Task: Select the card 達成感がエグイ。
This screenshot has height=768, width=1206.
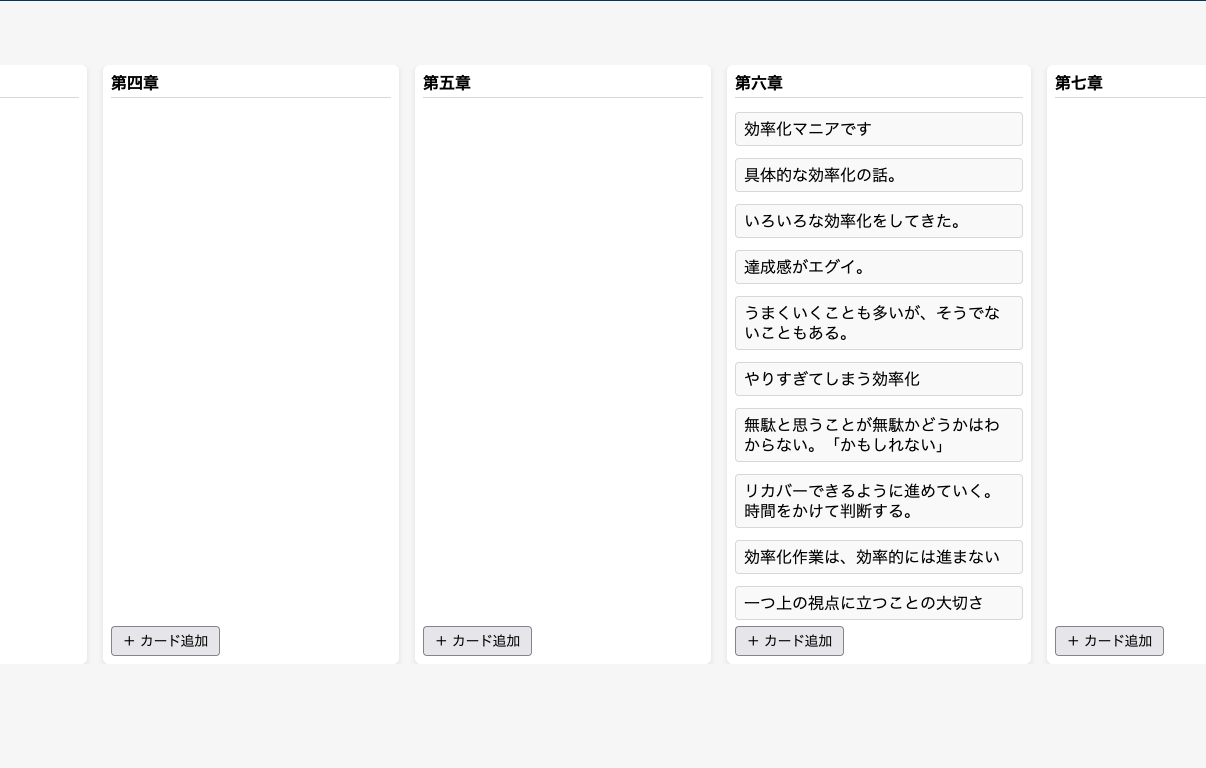Action: pos(879,267)
